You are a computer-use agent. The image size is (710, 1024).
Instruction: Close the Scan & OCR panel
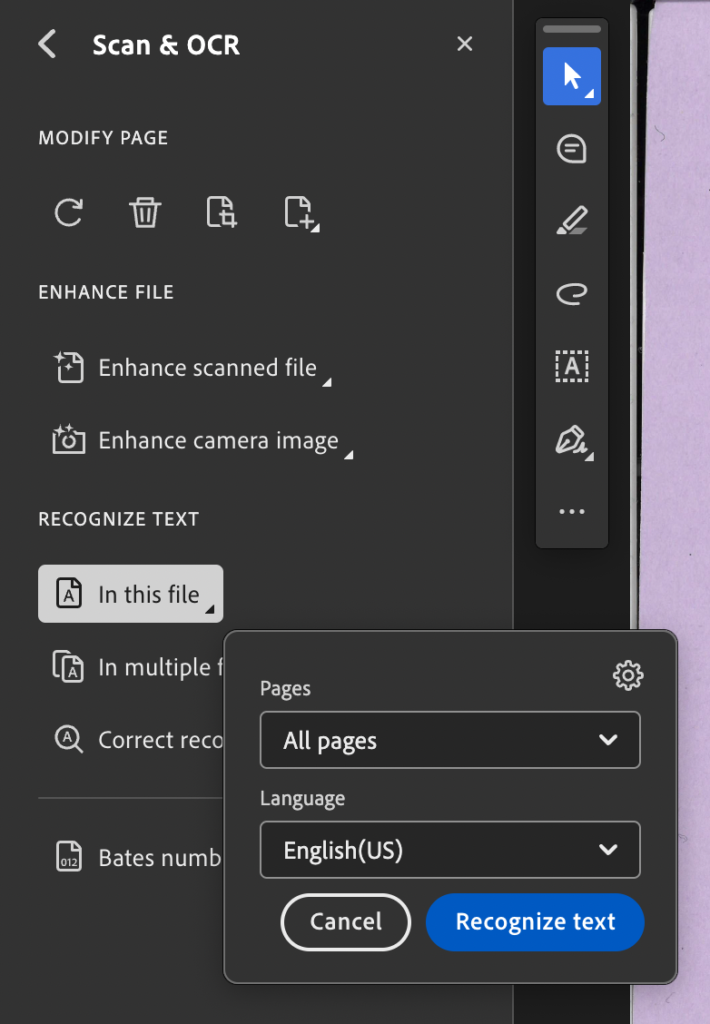464,44
